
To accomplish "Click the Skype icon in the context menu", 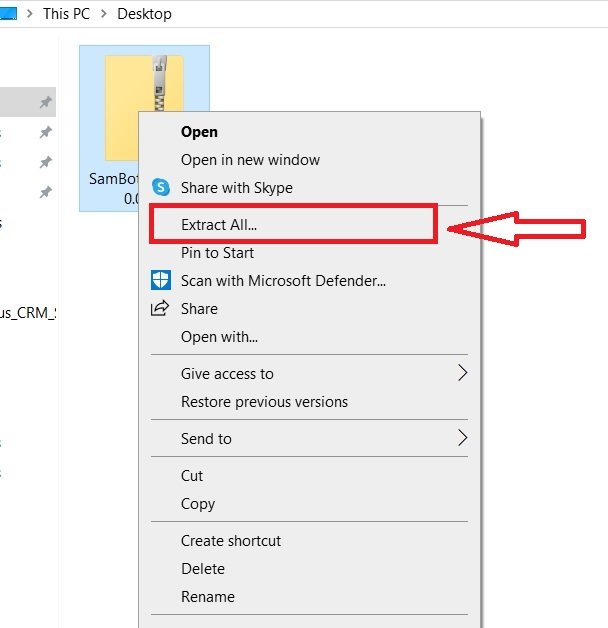I will [161, 187].
